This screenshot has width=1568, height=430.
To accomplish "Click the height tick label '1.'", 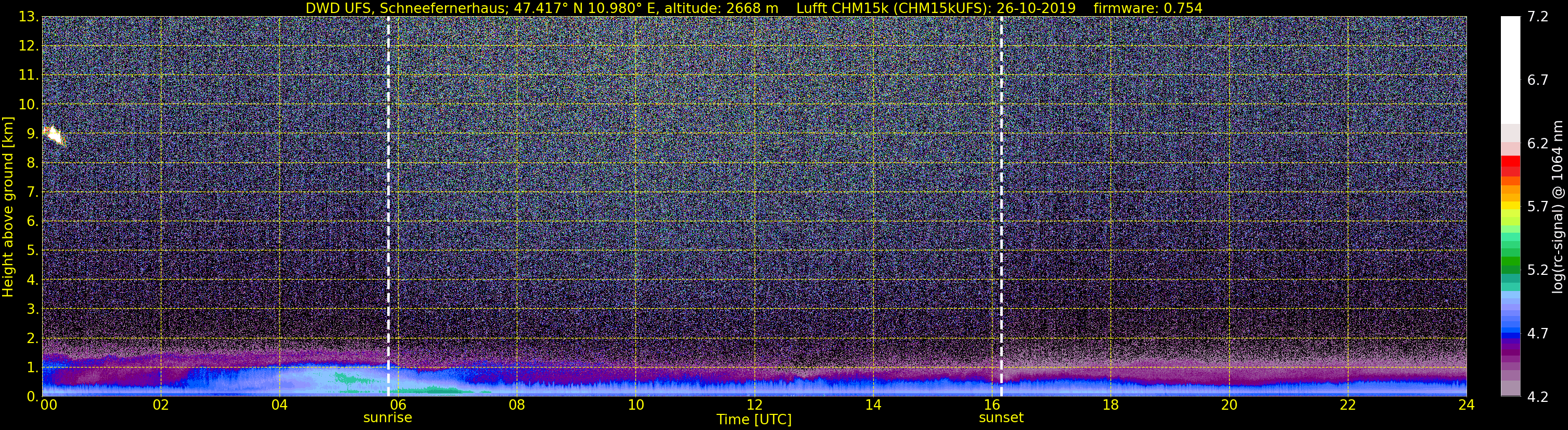I will click(x=33, y=368).
